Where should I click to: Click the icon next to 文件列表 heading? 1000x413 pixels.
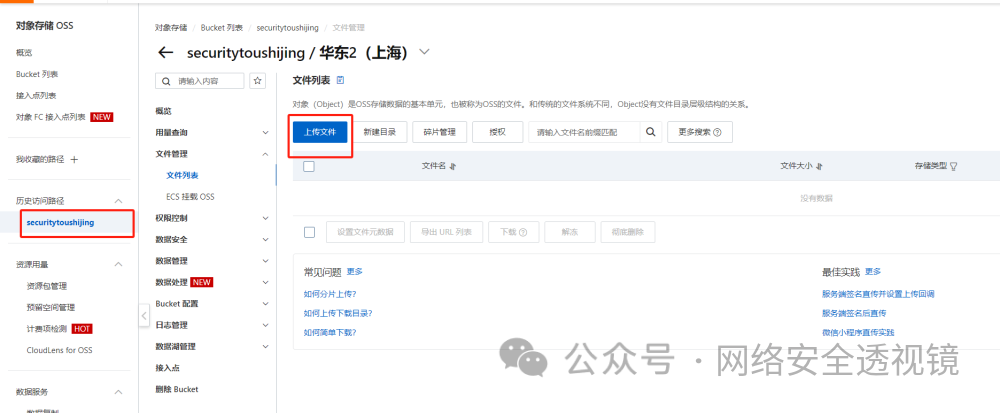[x=340, y=80]
